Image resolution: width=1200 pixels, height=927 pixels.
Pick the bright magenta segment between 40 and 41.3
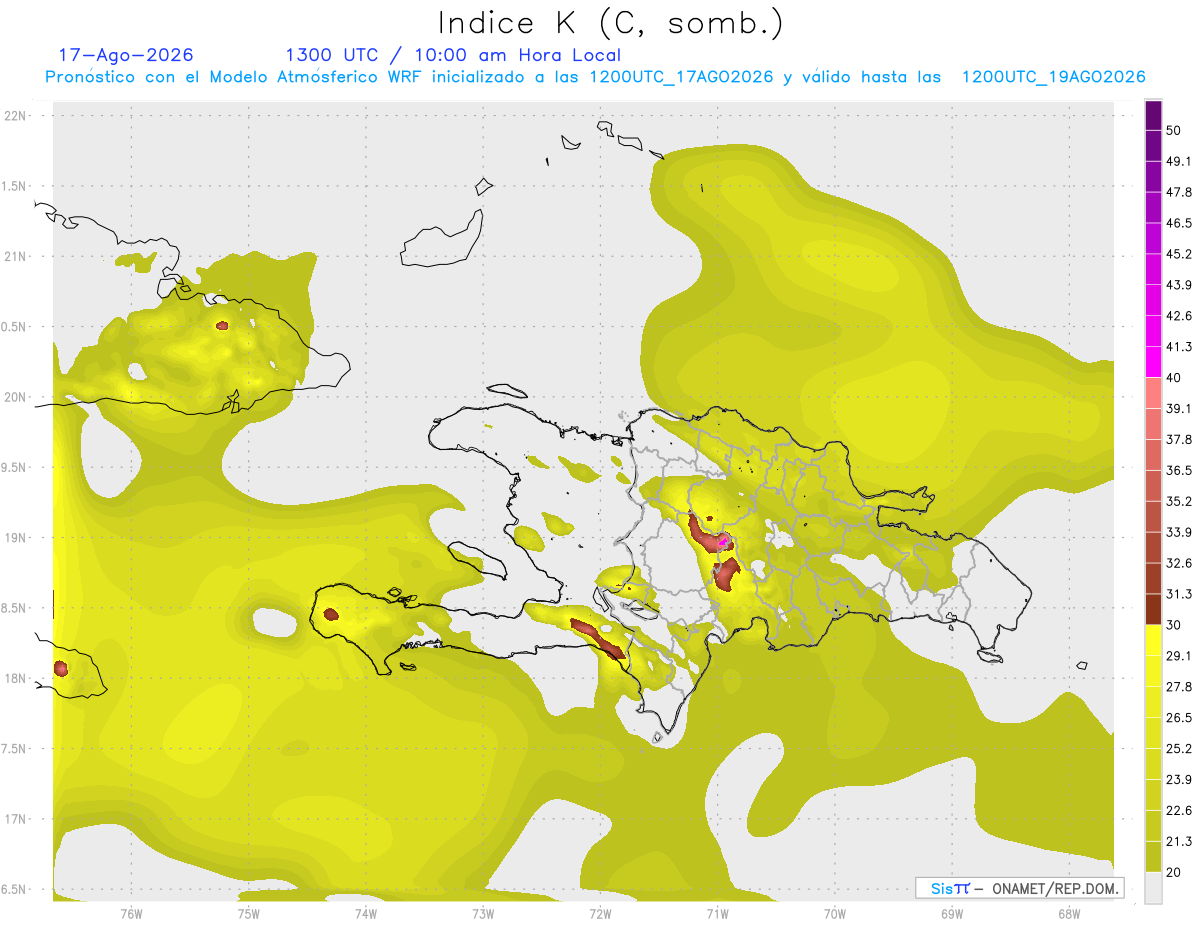point(1153,362)
